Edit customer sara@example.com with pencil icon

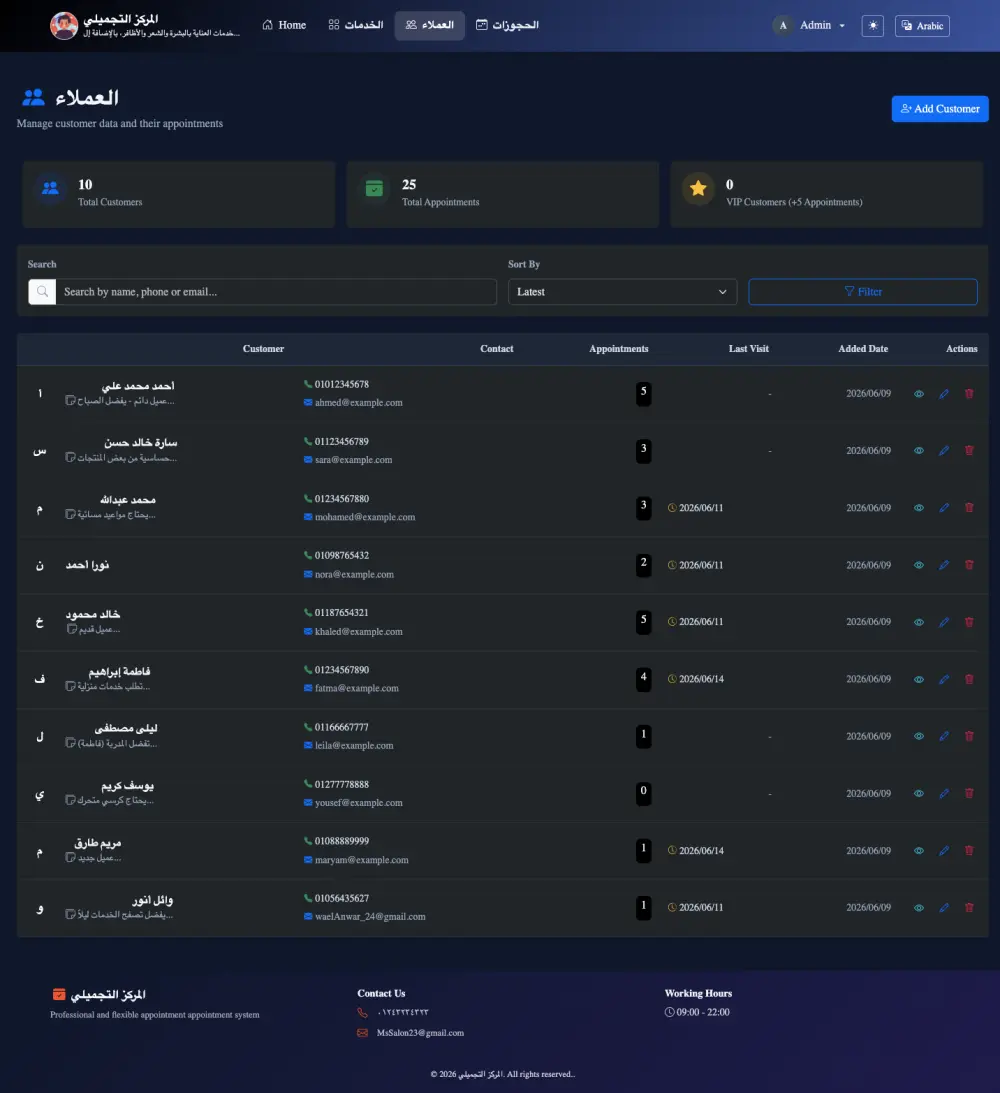[944, 451]
